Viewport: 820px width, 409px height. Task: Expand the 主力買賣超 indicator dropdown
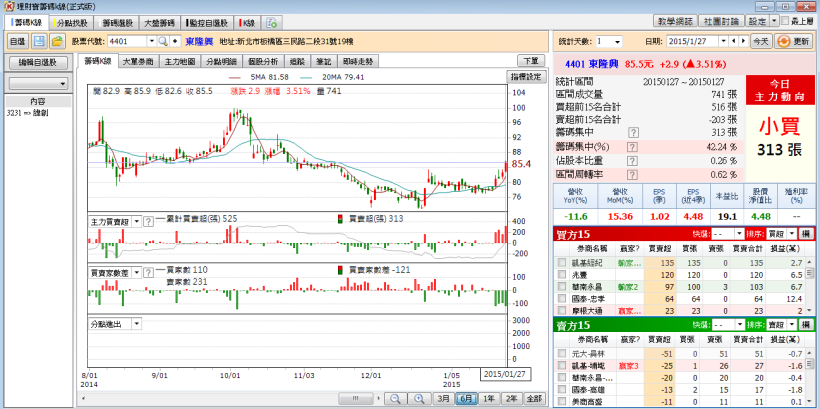(135, 220)
